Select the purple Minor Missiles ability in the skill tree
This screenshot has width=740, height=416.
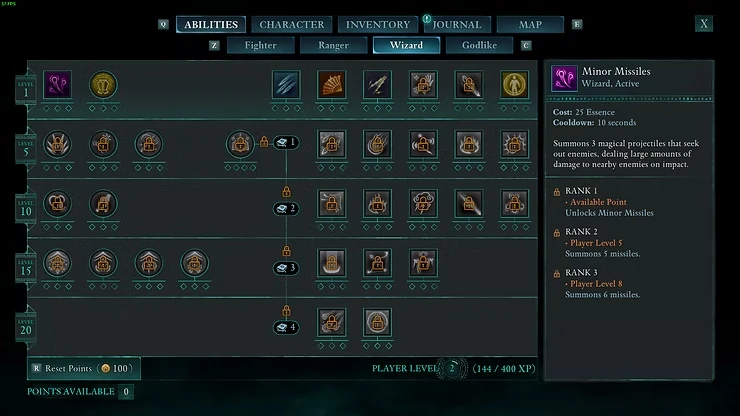[58, 85]
